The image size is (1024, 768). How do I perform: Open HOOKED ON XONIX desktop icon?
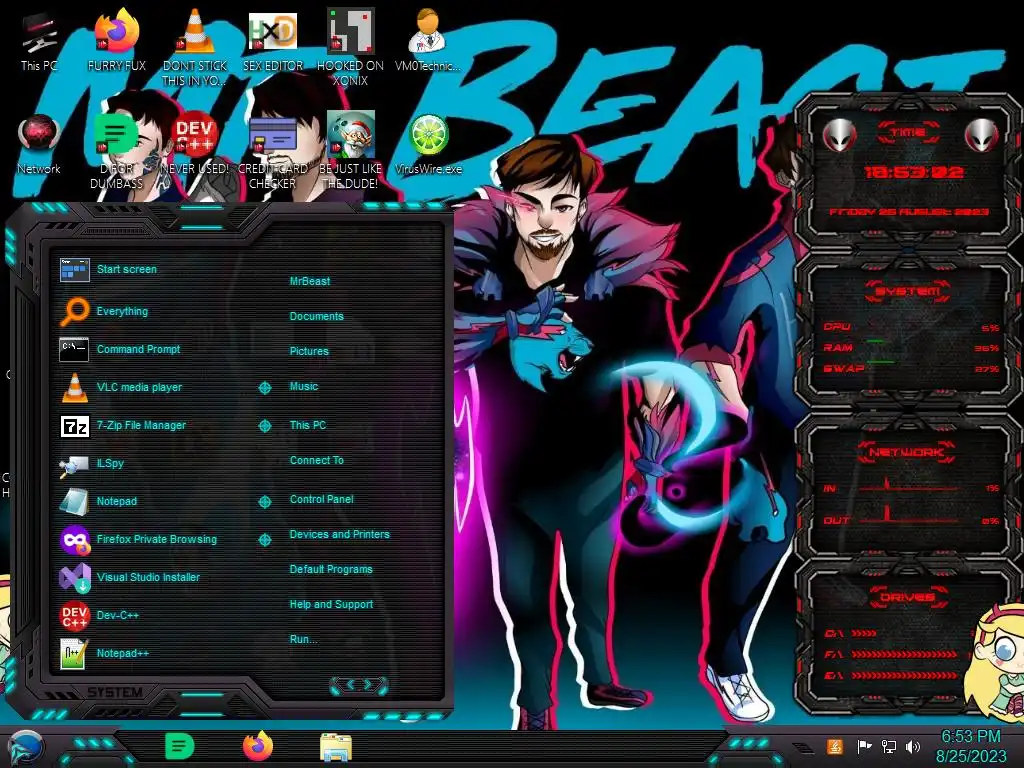click(x=350, y=47)
